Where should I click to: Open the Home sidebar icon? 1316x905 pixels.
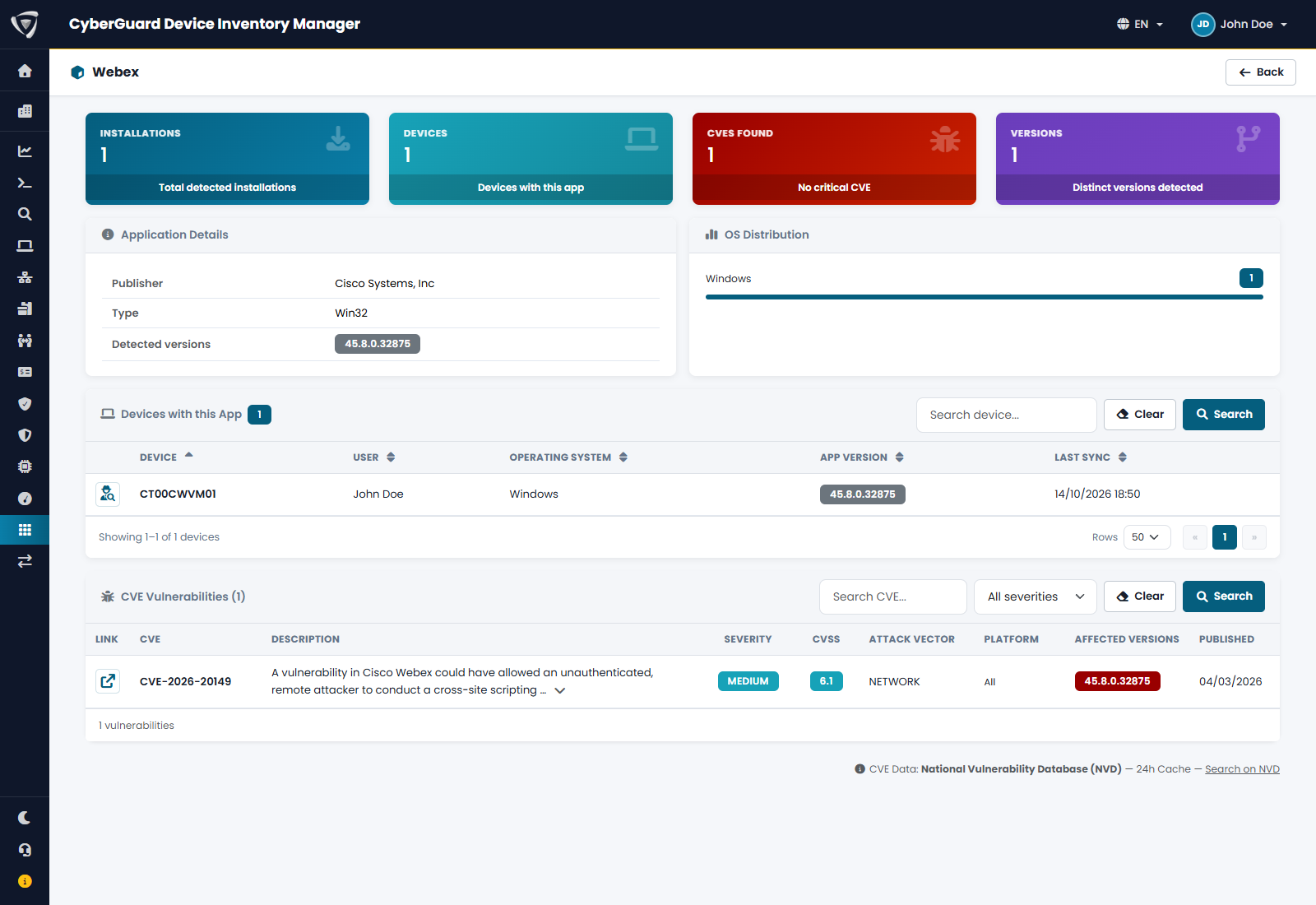coord(25,71)
